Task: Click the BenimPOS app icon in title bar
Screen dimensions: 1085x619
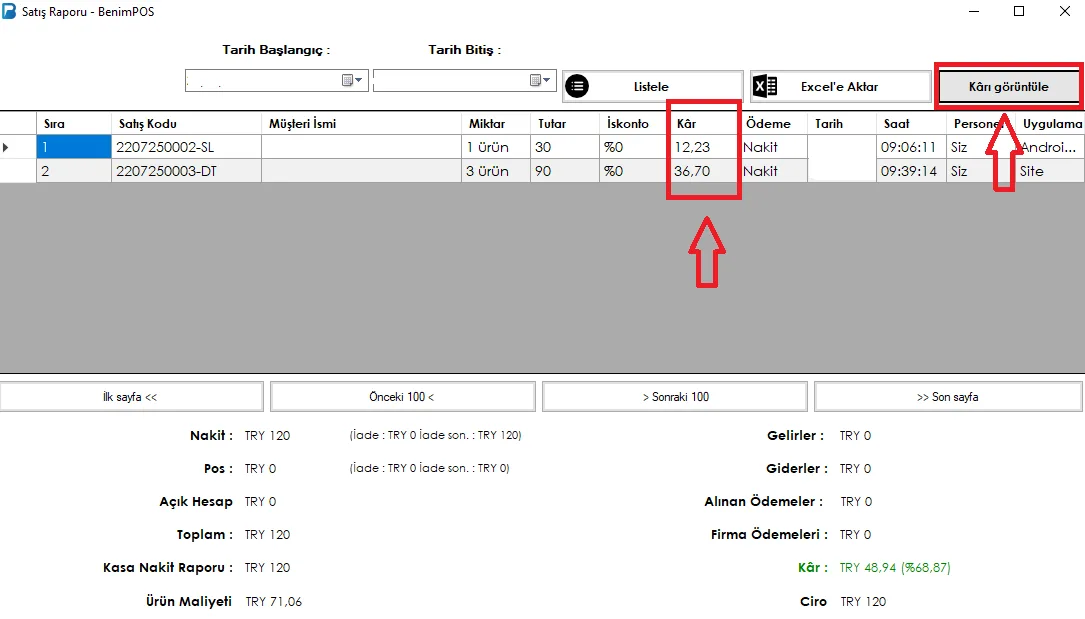Action: coord(9,12)
